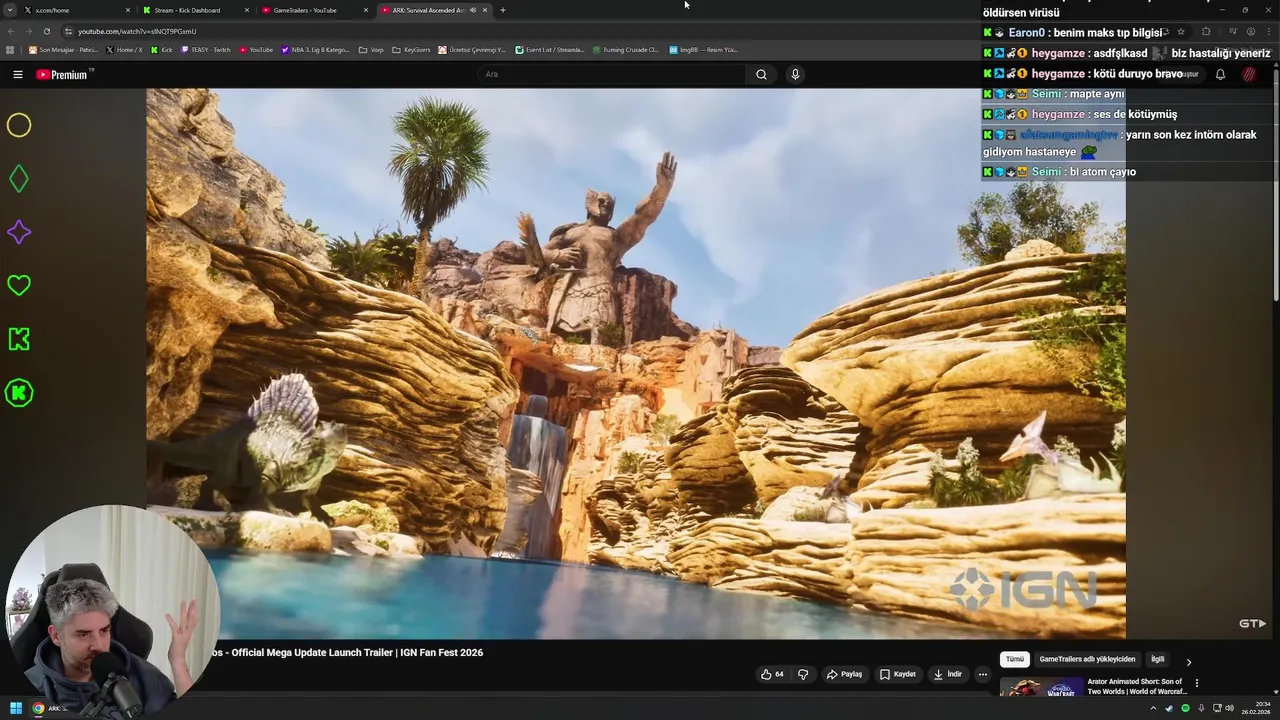Viewport: 1280px width, 720px height.
Task: Go forward with the browser forward arrow
Action: click(28, 31)
